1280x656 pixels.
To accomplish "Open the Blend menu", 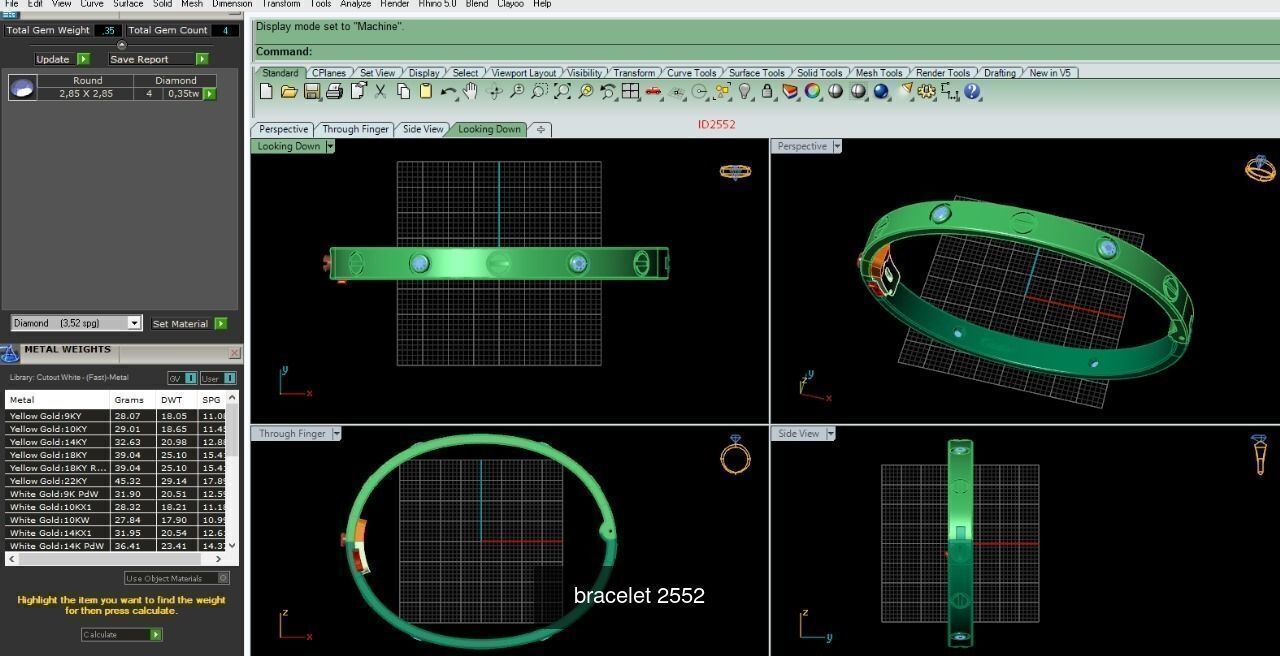I will coord(477,4).
